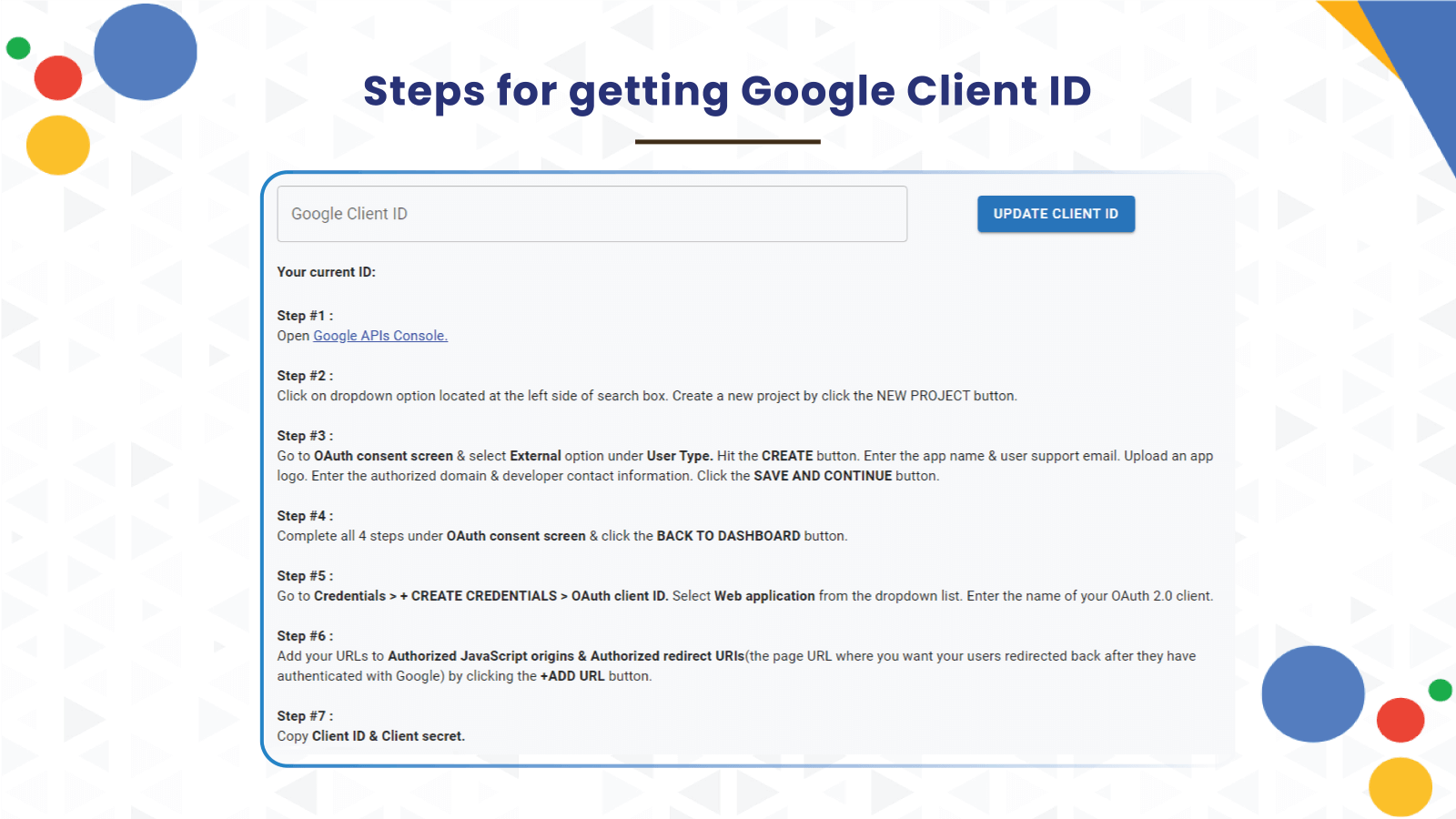Image resolution: width=1456 pixels, height=819 pixels.
Task: Click the 'Step #3 :' heading
Action: [305, 436]
